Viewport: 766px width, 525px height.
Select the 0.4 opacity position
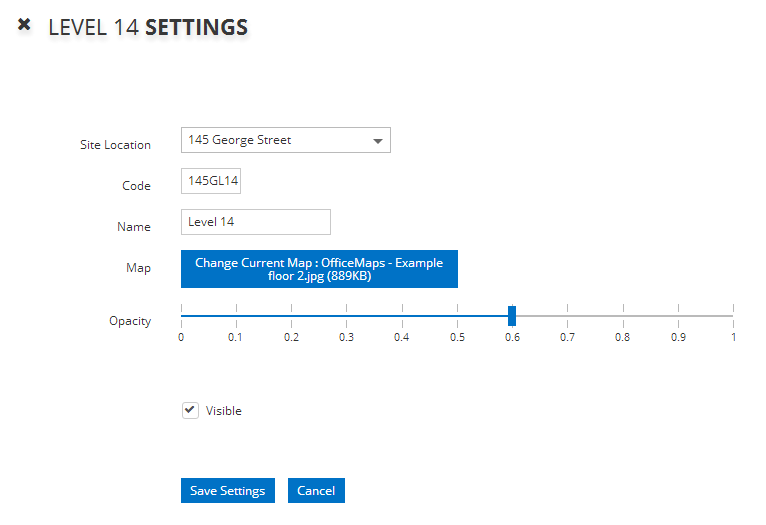pos(402,316)
